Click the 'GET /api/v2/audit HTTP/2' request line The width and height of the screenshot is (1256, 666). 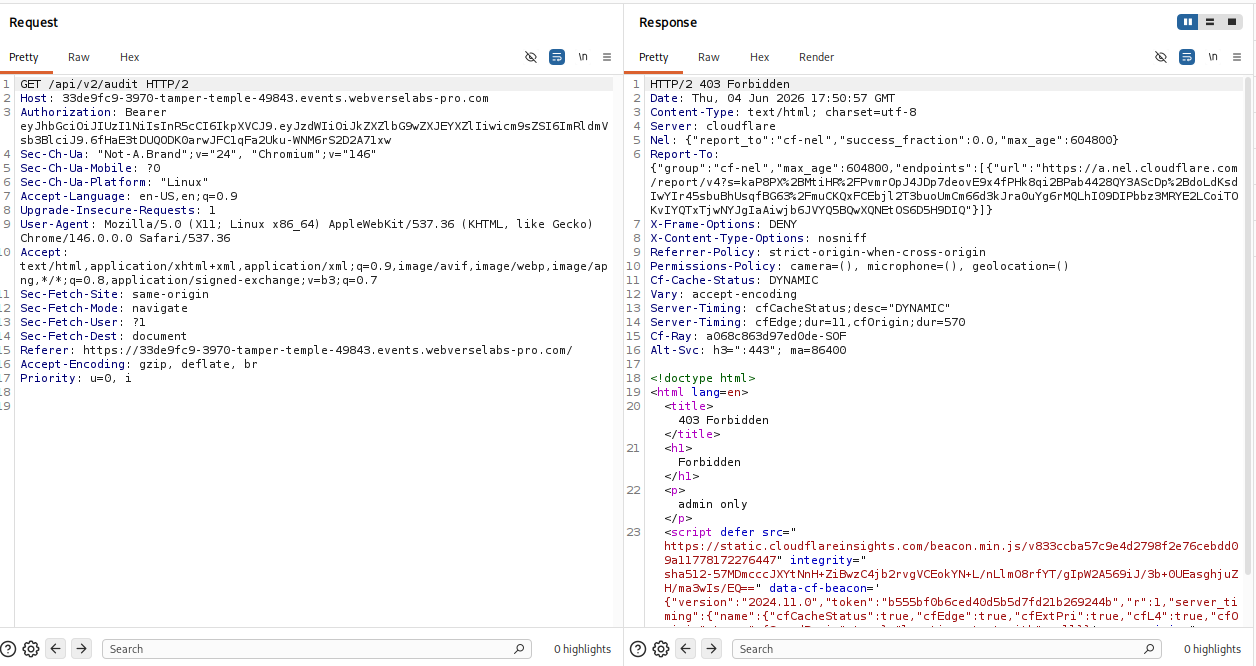tap(104, 84)
